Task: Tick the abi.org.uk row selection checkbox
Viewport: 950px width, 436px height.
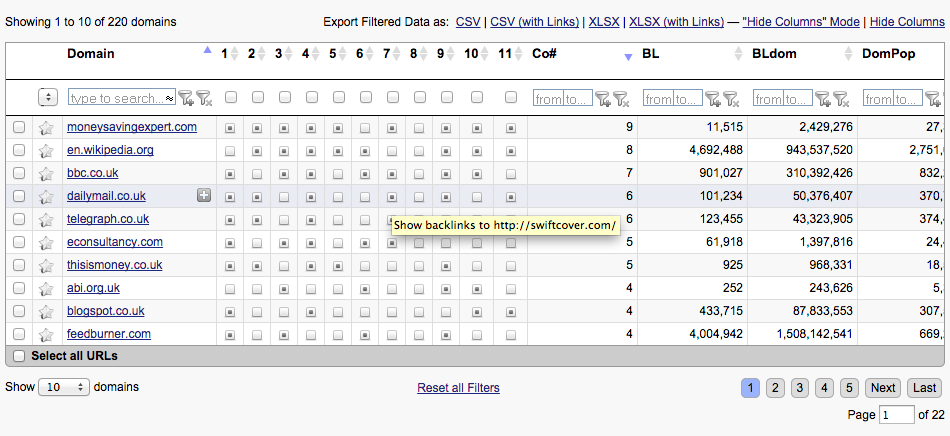Action: [19, 288]
